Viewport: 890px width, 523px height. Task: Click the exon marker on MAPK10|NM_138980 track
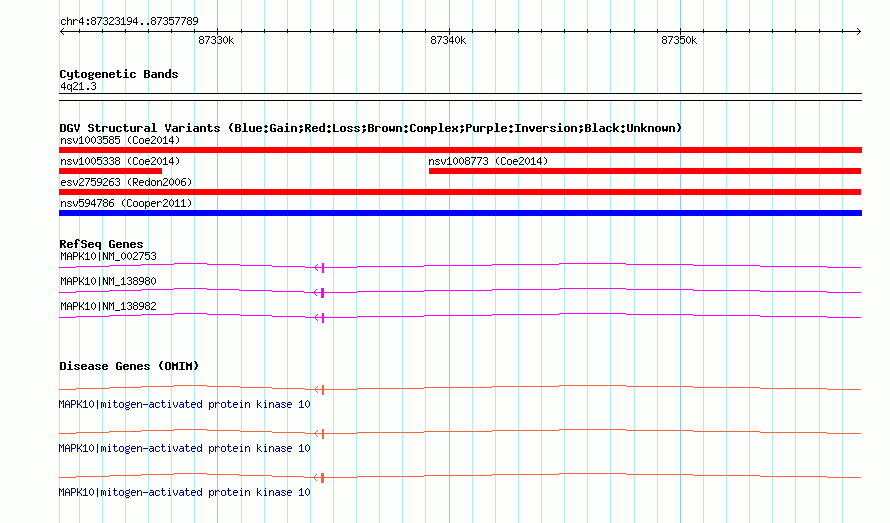[322, 292]
